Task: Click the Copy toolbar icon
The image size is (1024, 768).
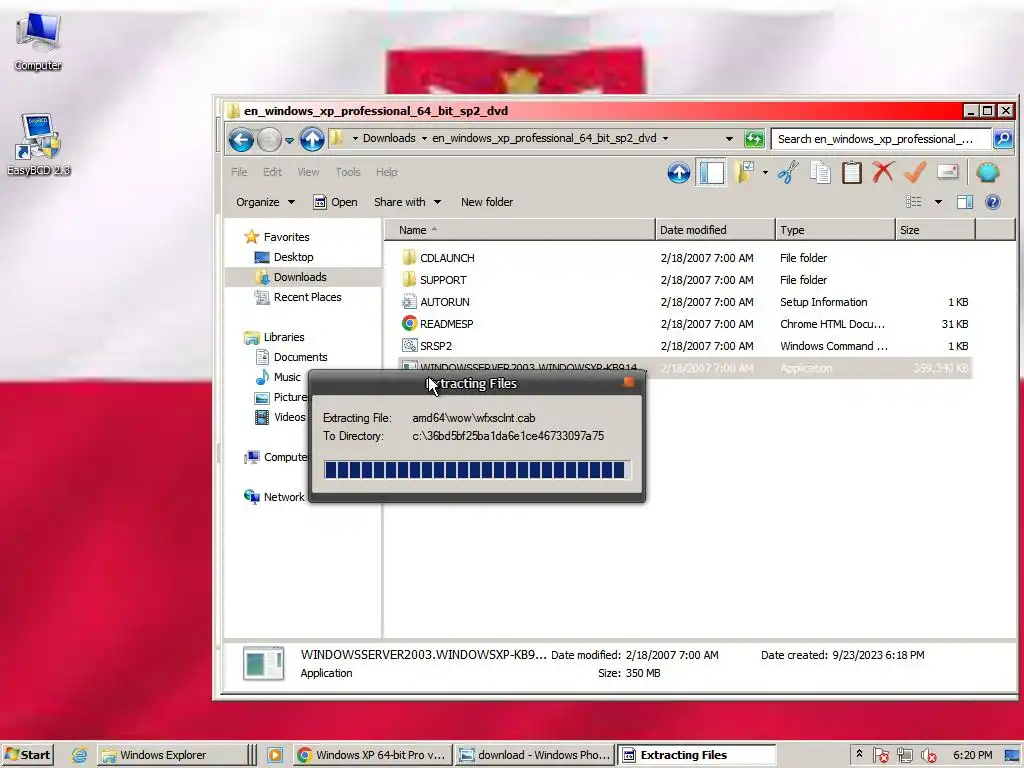Action: 820,172
